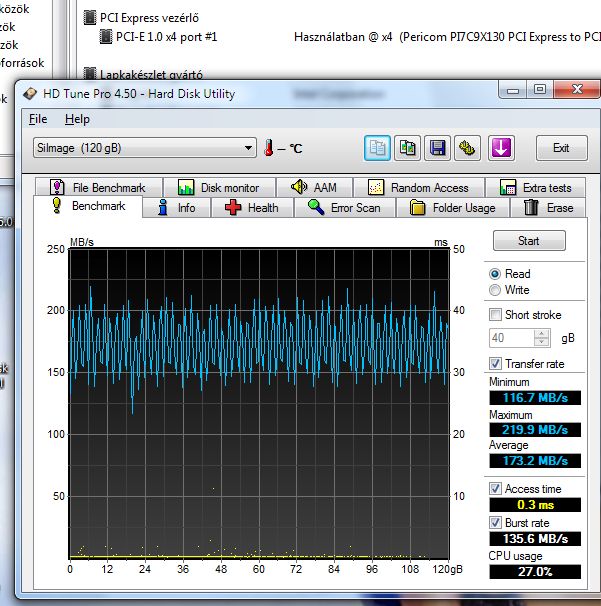Viewport: 601px width, 606px height.
Task: Click the PCI Express vezérlő chip icon
Action: click(x=90, y=18)
